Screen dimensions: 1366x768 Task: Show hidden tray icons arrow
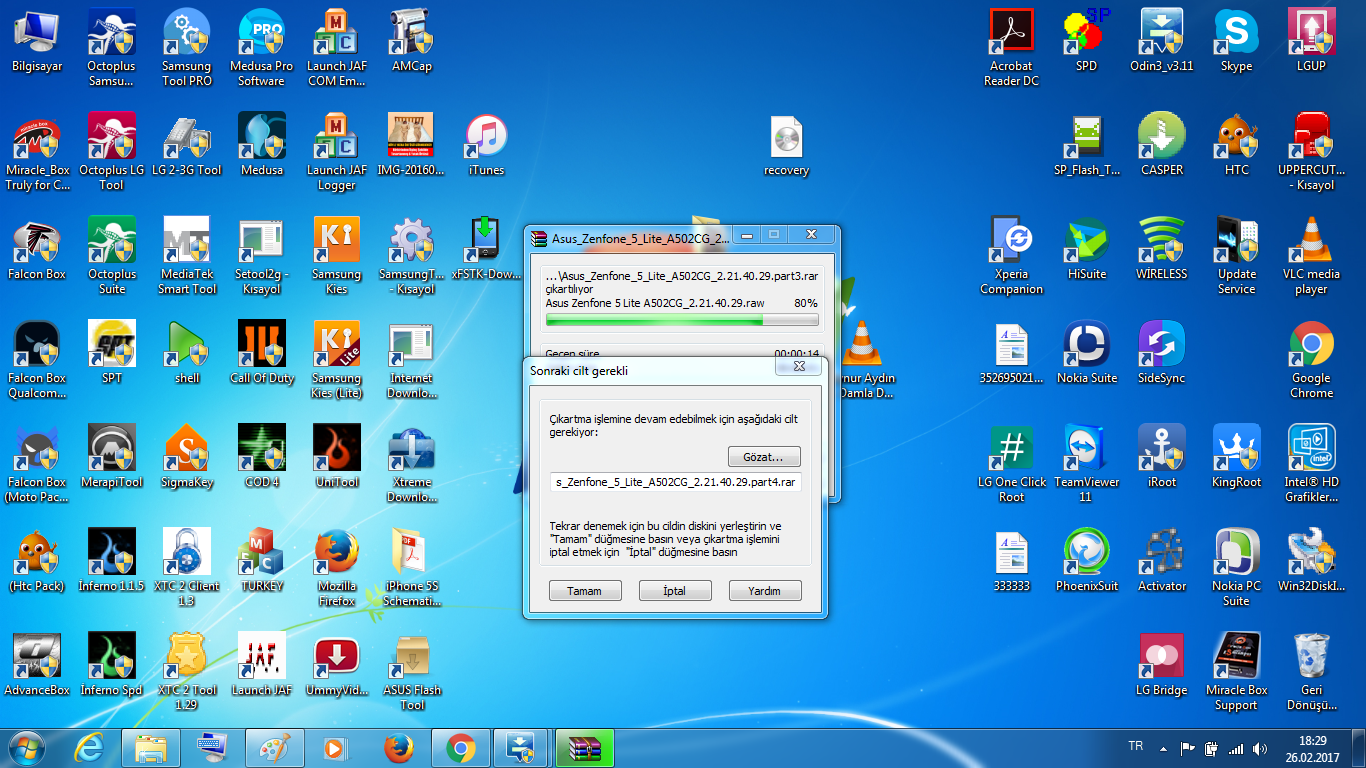coord(1163,748)
